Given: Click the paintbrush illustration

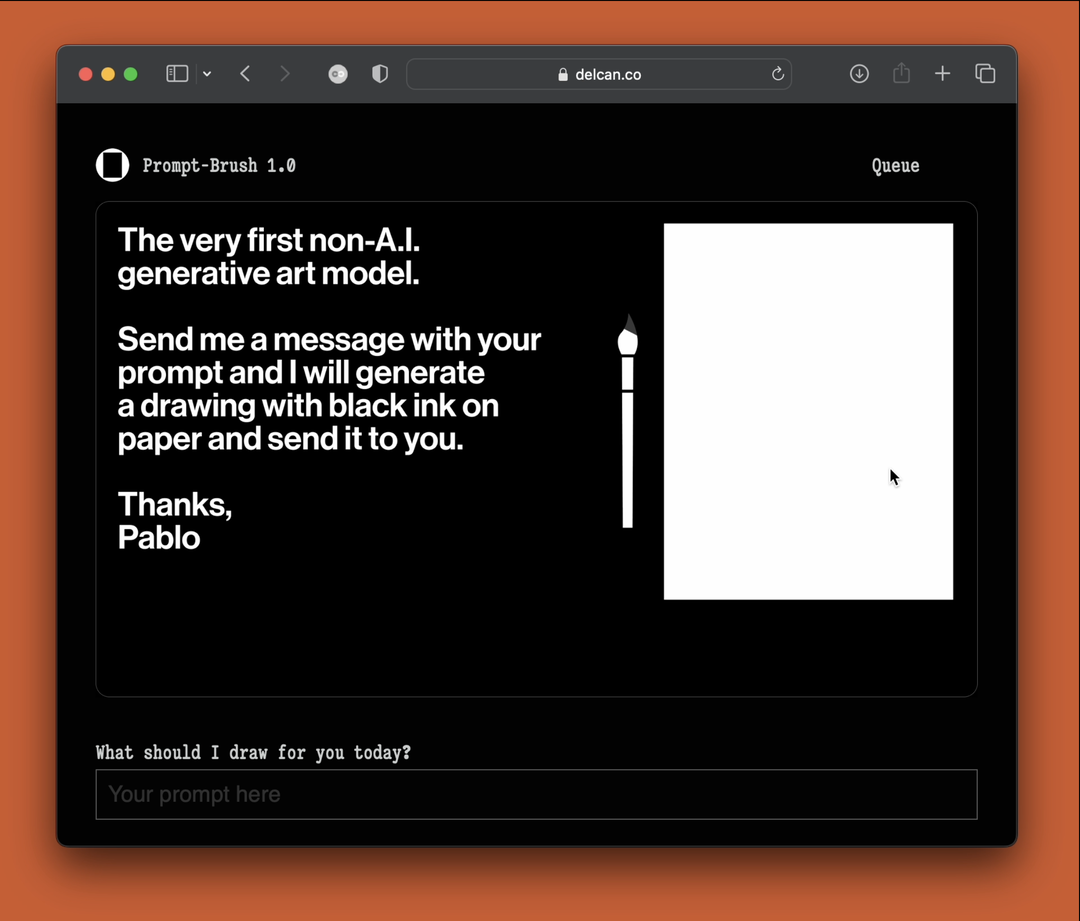Looking at the screenshot, I should click(627, 421).
